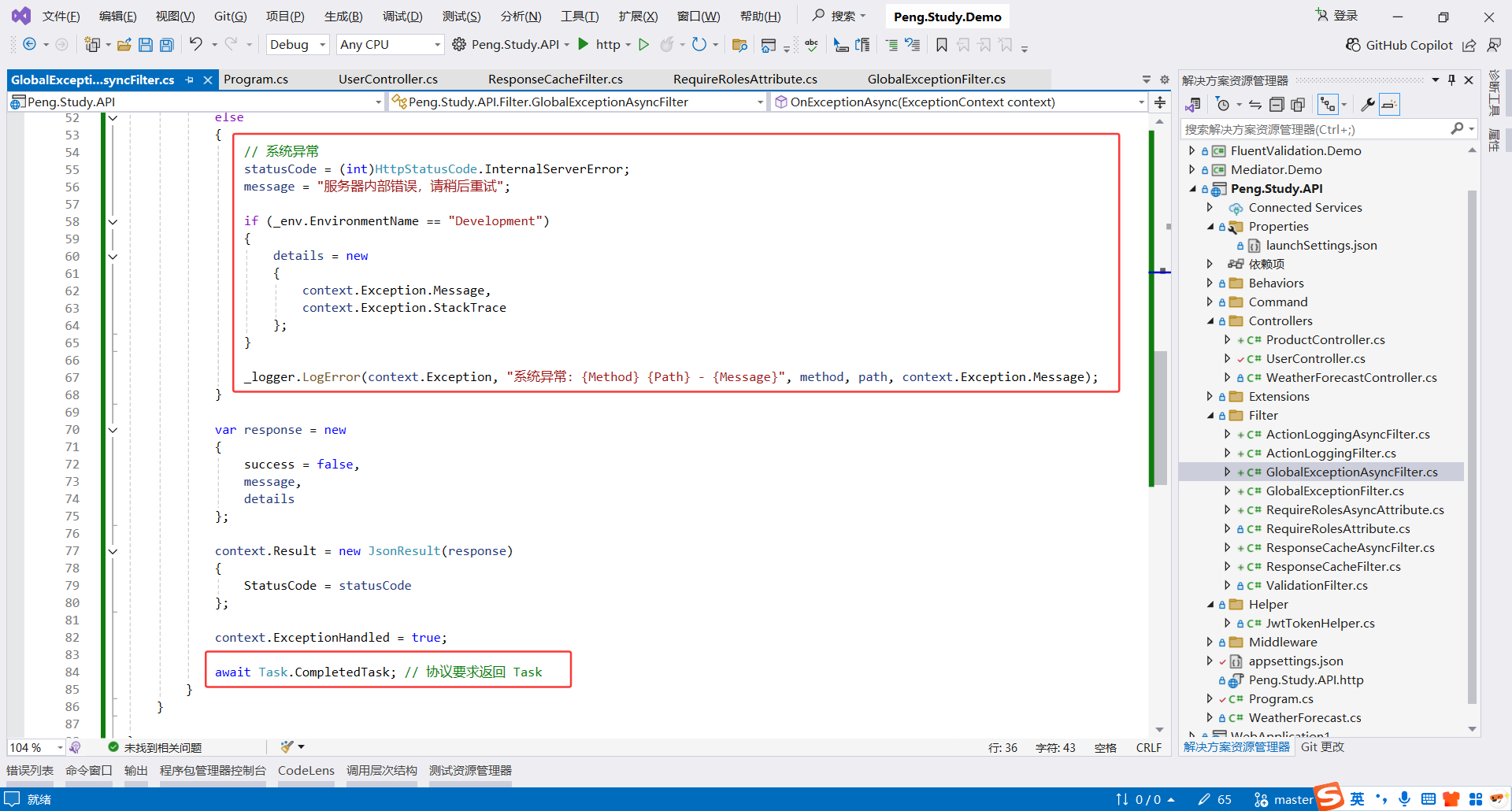Uncomment the selected lines
This screenshot has height=811, width=1512.
(x=913, y=45)
